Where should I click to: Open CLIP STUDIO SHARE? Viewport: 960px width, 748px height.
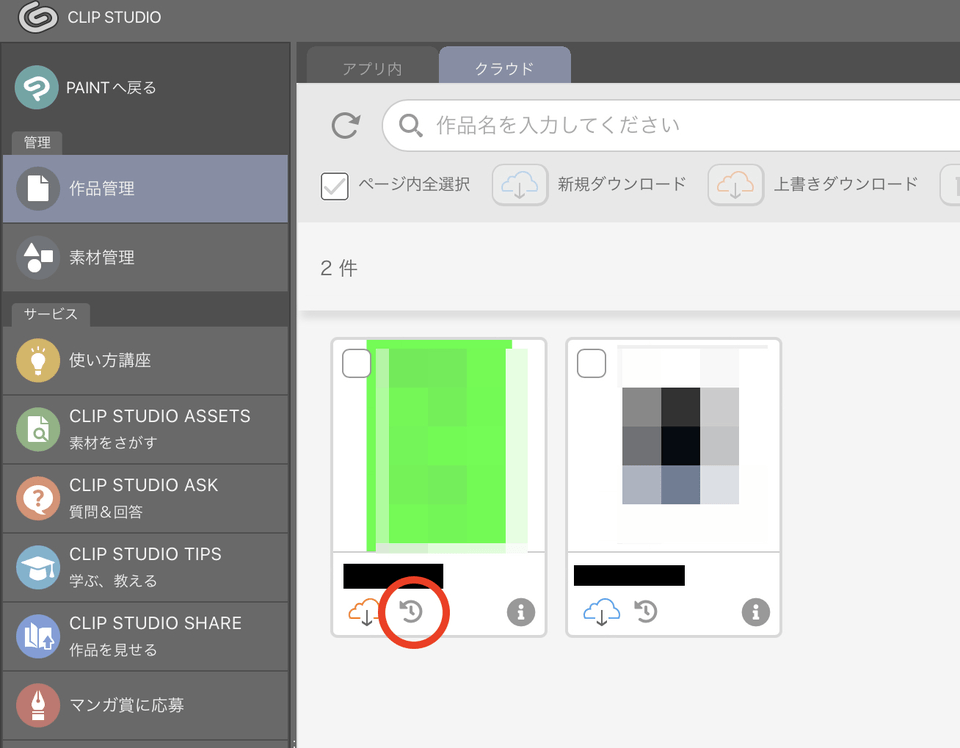[x=145, y=637]
